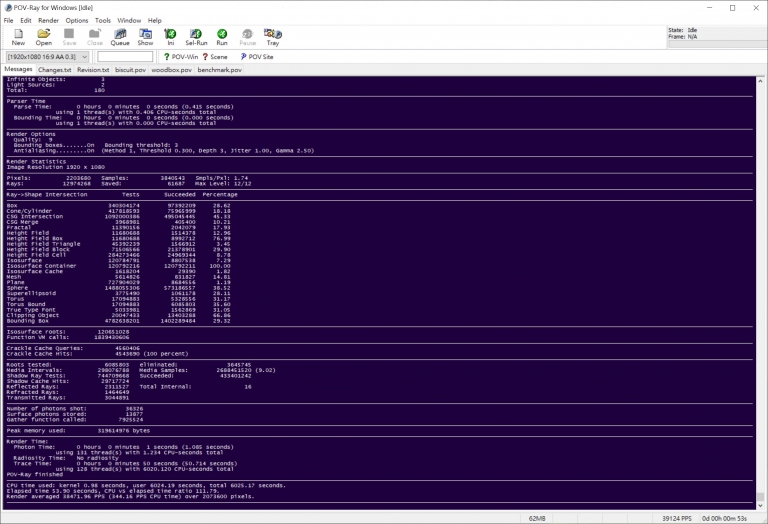Switch to the Changes.txt tab
Screen dimensions: 768x524
(54, 70)
